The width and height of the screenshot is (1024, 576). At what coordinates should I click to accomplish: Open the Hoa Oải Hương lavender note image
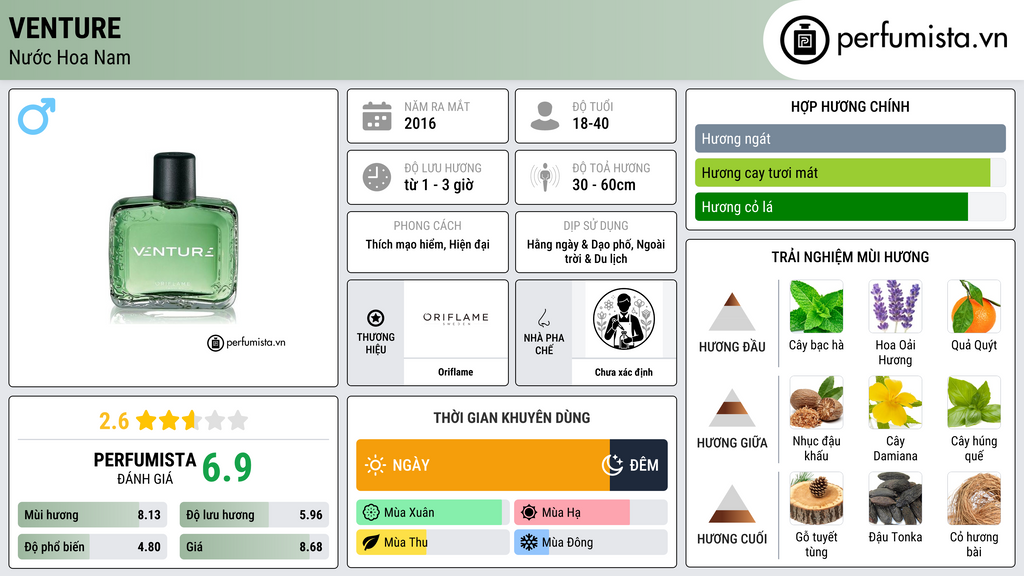pos(895,307)
